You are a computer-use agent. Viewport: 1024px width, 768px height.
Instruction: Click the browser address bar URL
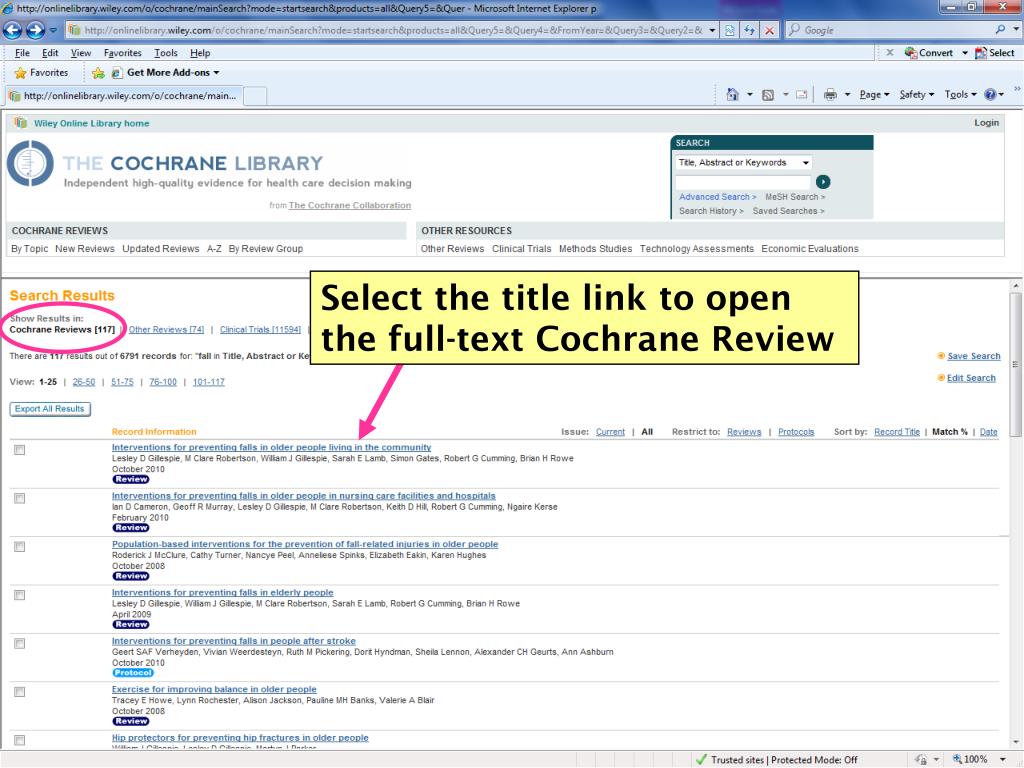coord(394,30)
